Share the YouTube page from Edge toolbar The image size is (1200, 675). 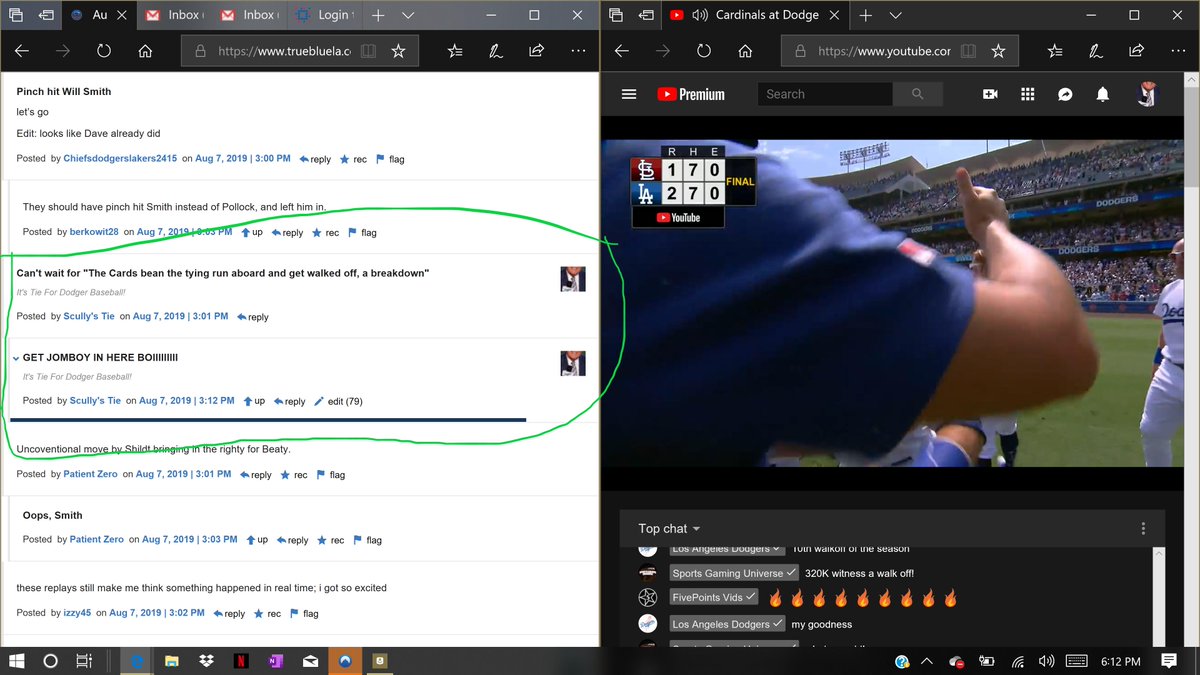tap(1136, 51)
